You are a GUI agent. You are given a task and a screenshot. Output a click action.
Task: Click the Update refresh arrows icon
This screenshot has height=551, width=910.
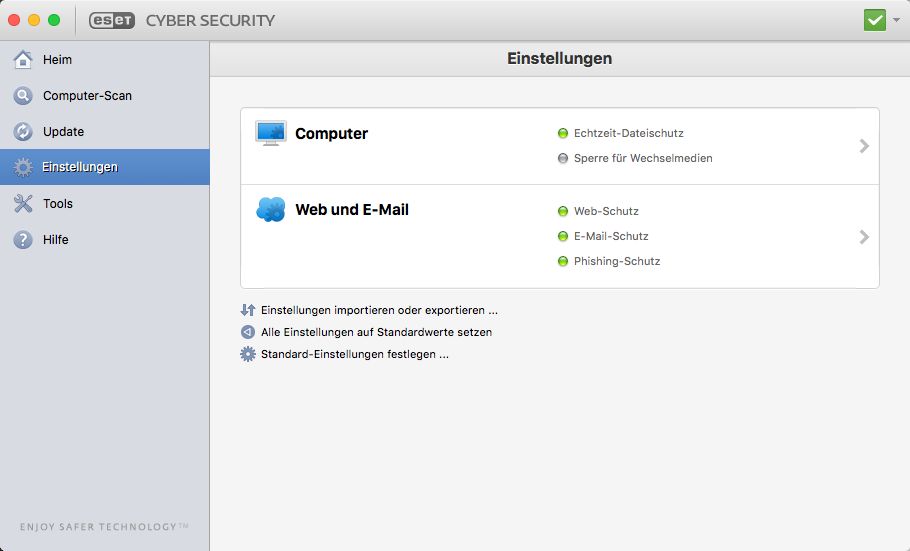click(x=23, y=131)
